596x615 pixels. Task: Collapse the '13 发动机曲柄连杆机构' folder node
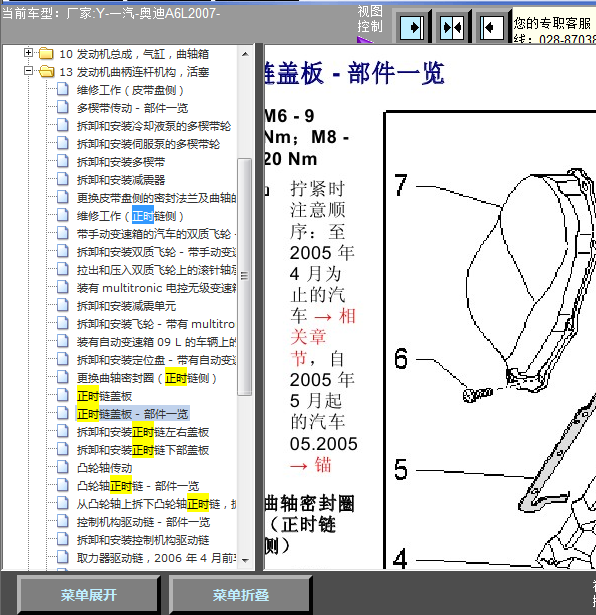pos(28,71)
